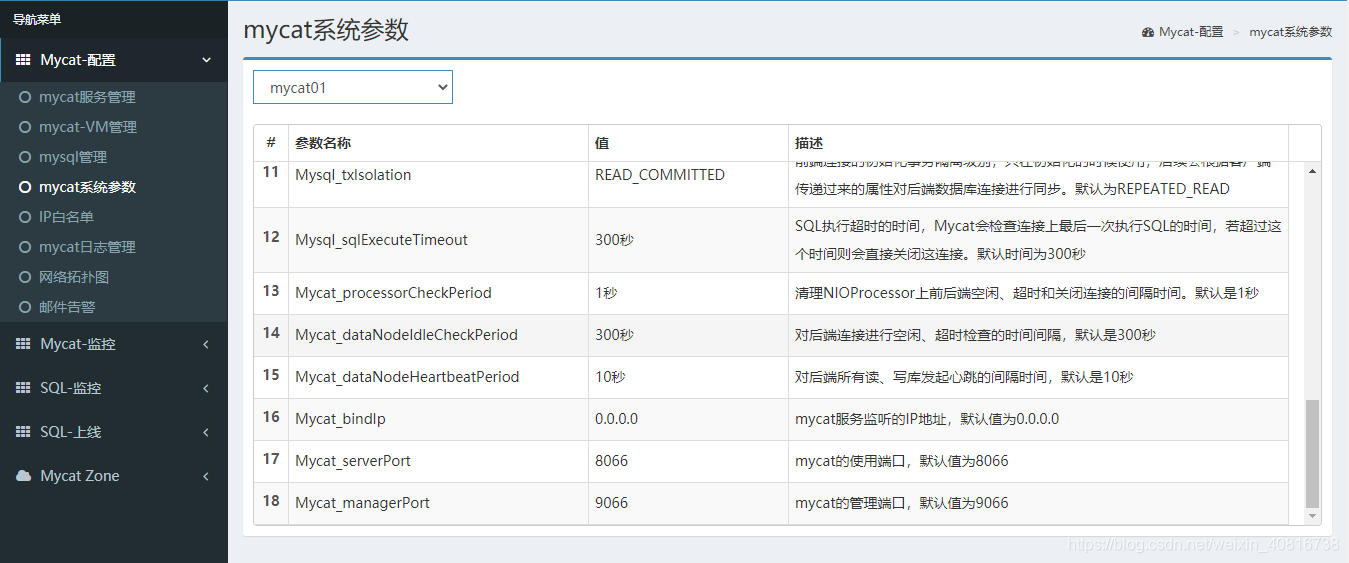Click the SQL-上线 sidebar label
The height and width of the screenshot is (563, 1349).
click(x=71, y=432)
